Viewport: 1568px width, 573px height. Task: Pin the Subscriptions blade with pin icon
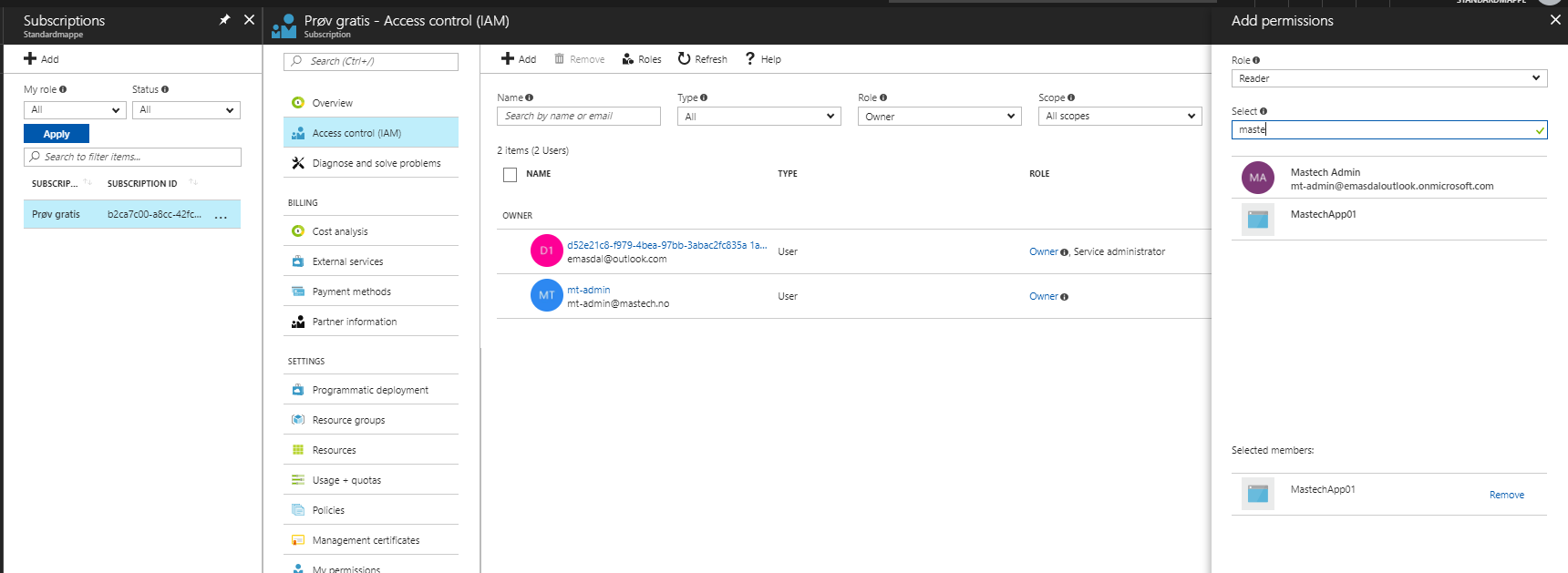pyautogui.click(x=224, y=20)
